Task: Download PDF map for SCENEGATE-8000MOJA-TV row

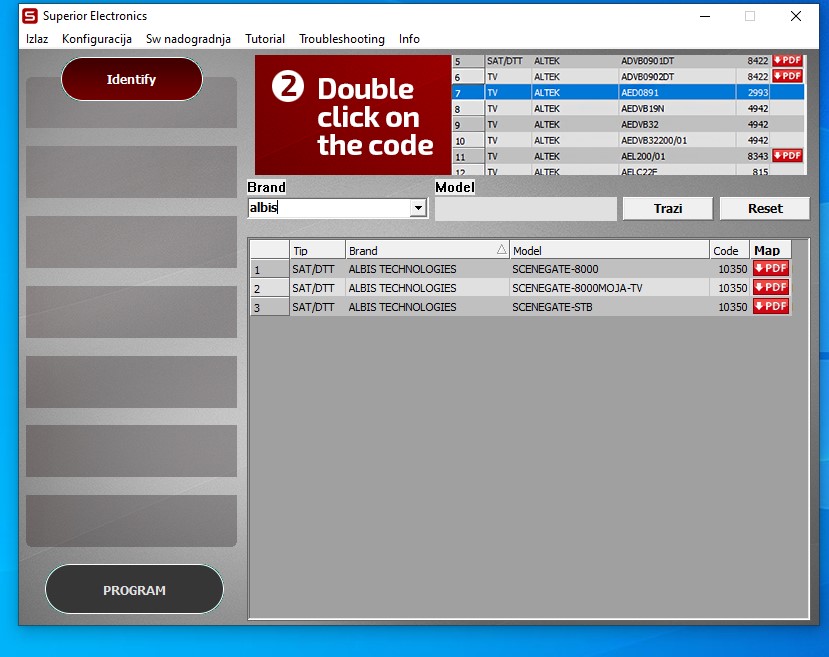Action: tap(771, 288)
